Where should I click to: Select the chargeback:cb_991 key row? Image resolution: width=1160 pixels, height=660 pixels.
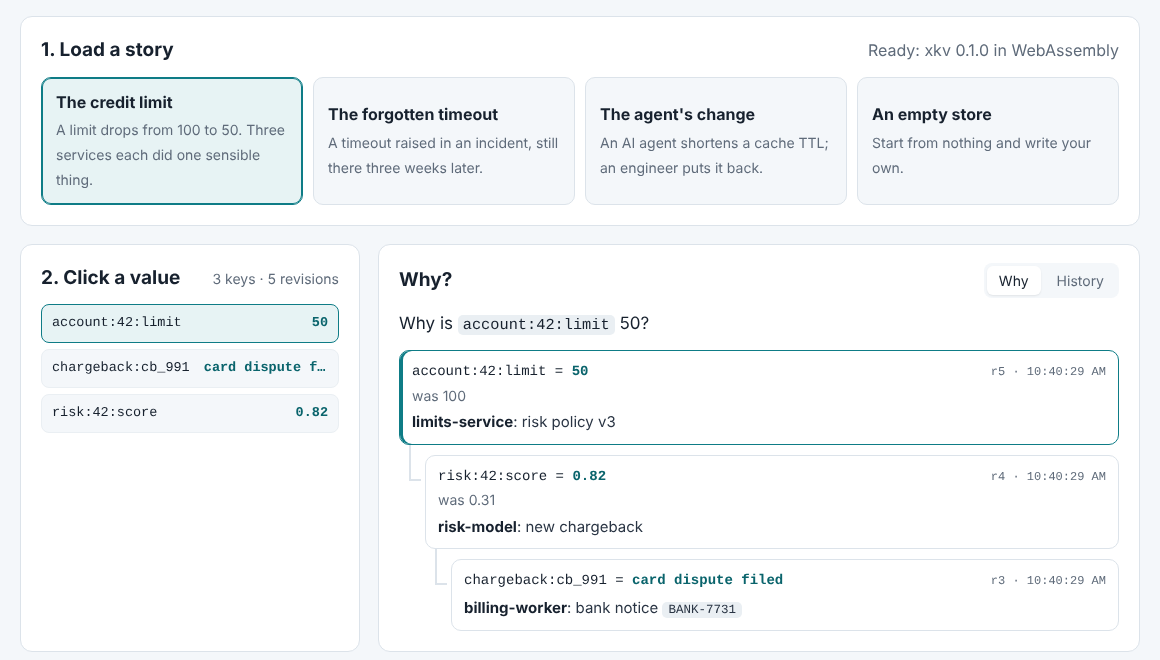190,368
